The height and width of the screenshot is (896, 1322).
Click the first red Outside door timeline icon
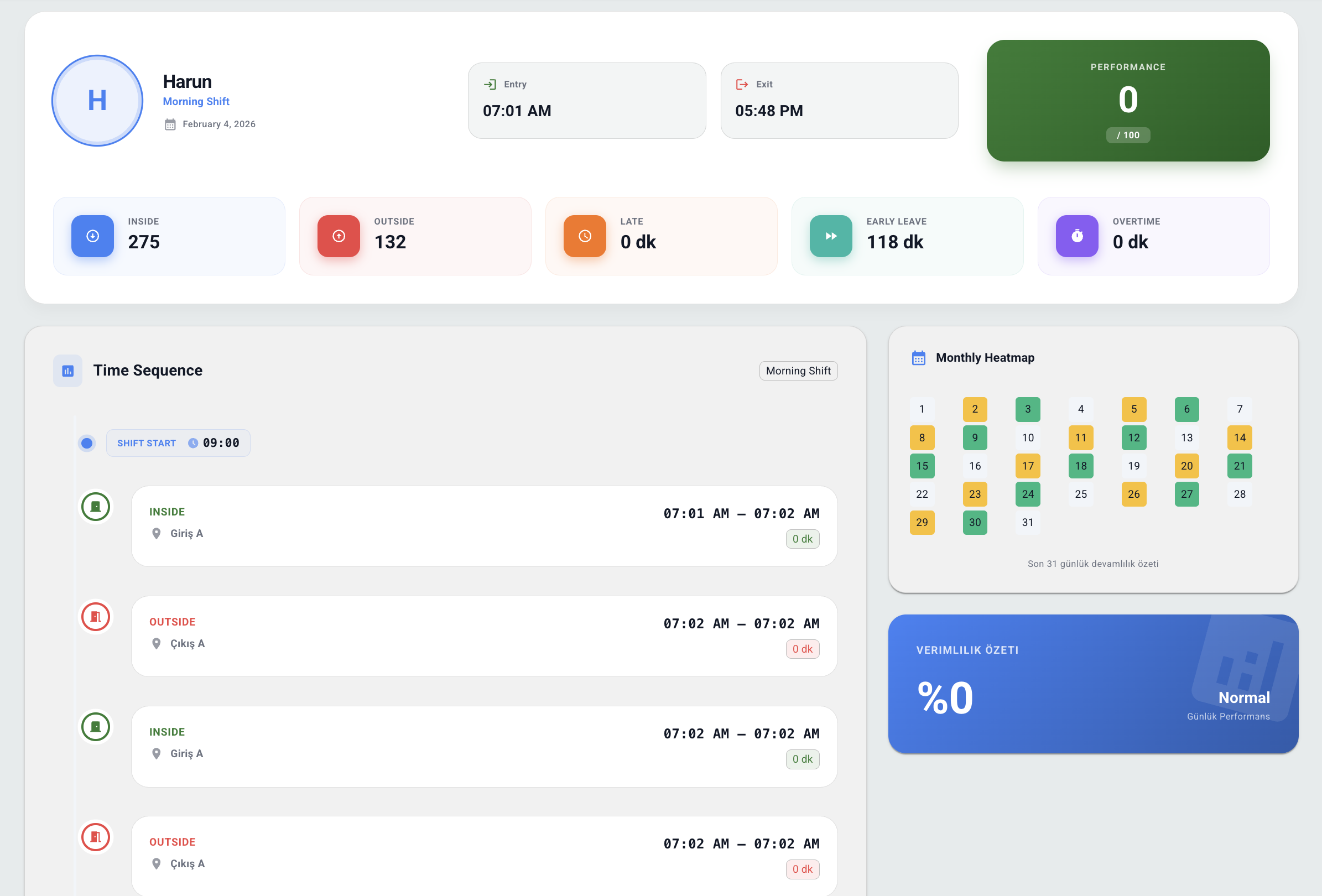click(96, 617)
